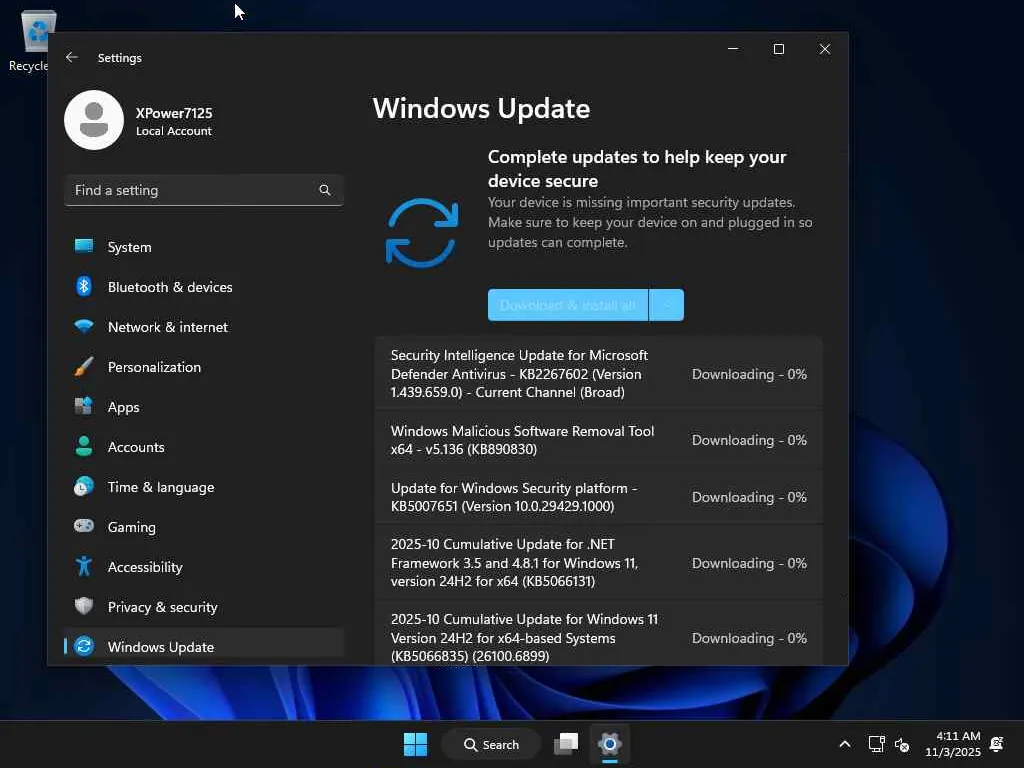Click the network status tray icon
Screen dimensions: 1024x768
tap(876, 744)
